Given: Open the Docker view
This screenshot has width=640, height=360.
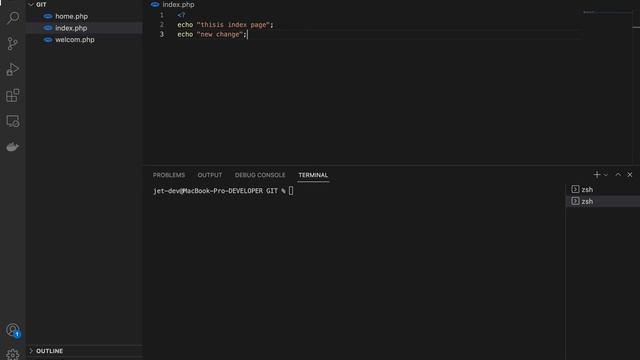Looking at the screenshot, I should pos(13,147).
